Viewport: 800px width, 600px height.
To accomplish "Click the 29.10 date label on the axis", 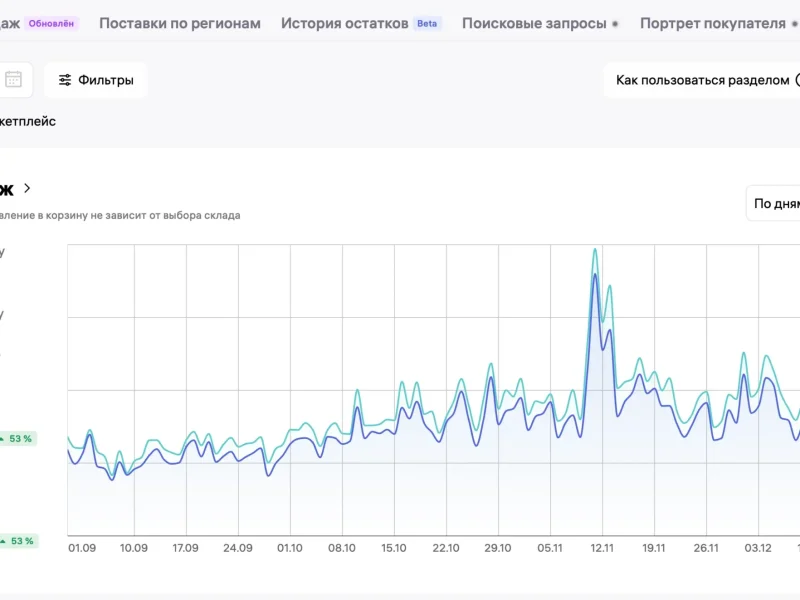I will (x=498, y=548).
